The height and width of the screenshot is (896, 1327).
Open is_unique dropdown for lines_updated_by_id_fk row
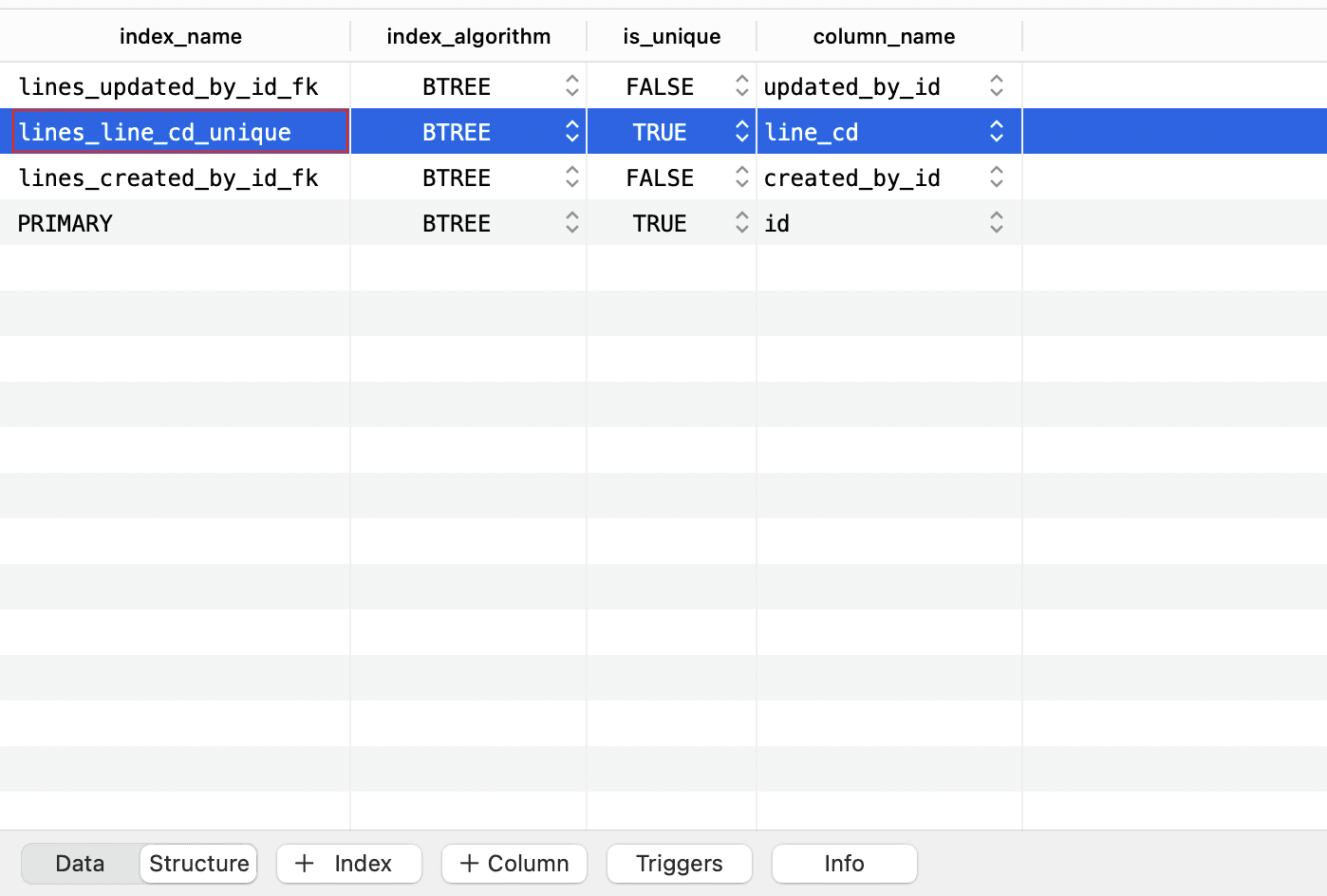(741, 86)
